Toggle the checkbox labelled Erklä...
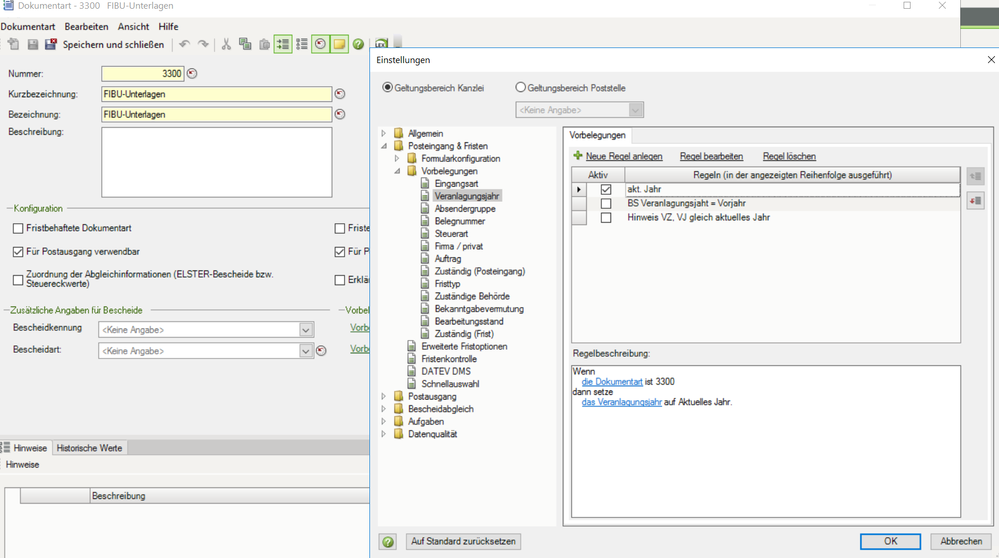This screenshot has width=999, height=558. pyautogui.click(x=340, y=280)
